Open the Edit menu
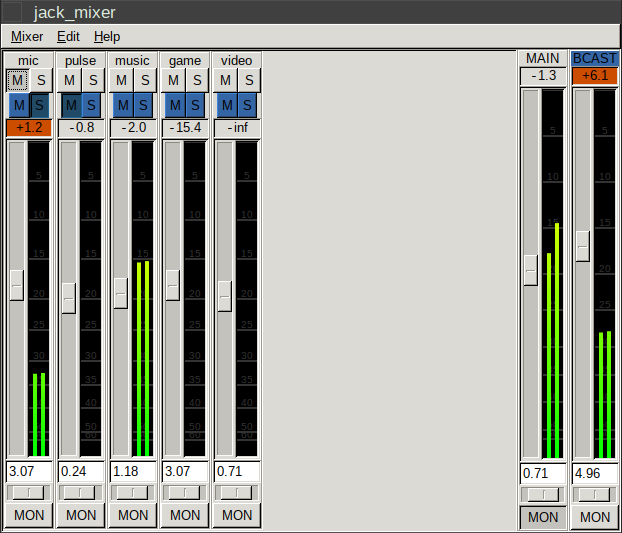622x533 pixels. (x=68, y=36)
